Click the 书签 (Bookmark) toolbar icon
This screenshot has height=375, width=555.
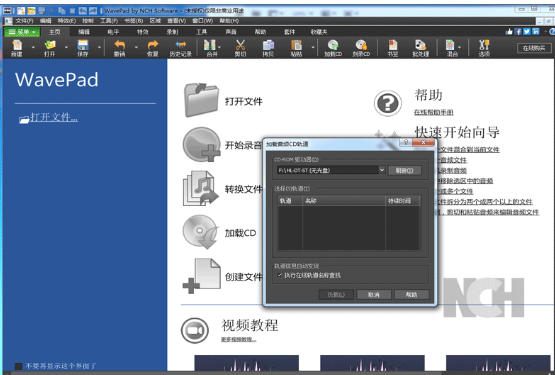click(x=393, y=48)
